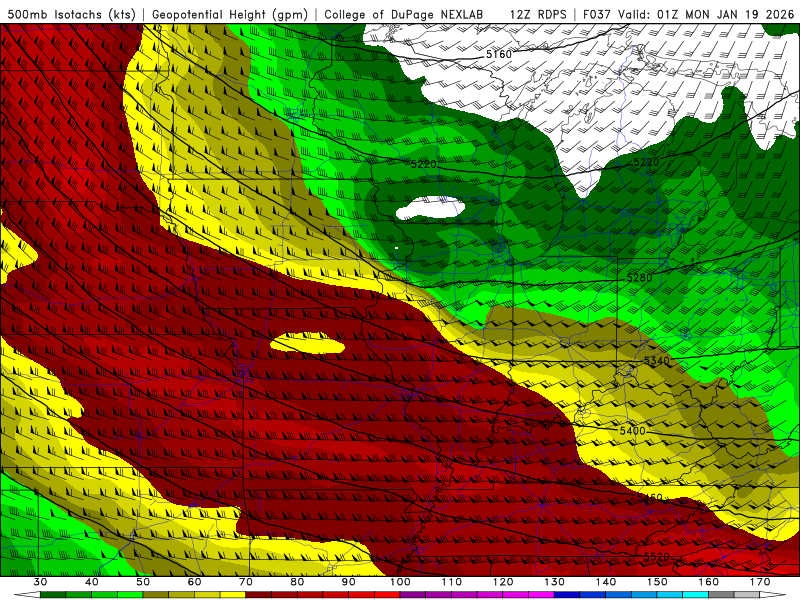The width and height of the screenshot is (800, 600).
Task: Click the darkest green swatch on the color bar
Action: 53,595
